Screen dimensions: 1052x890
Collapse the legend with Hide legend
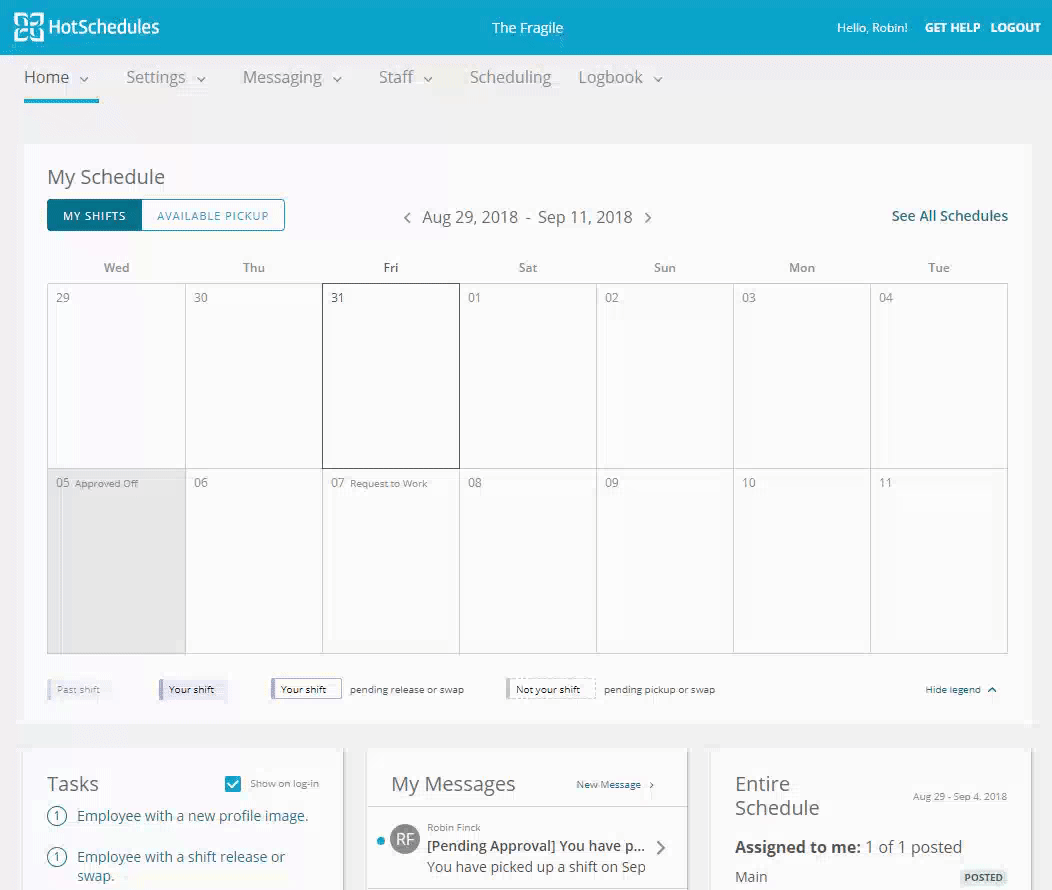pyautogui.click(x=960, y=690)
